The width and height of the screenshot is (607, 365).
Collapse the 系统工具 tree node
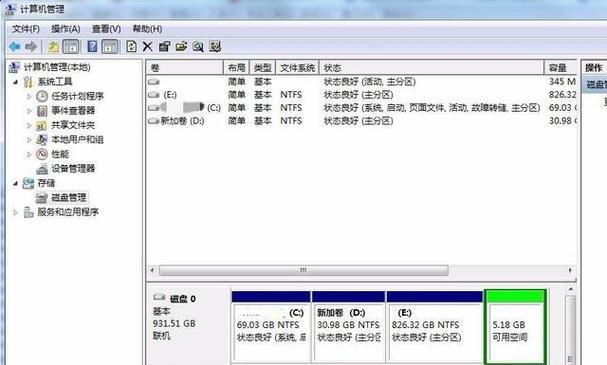coord(15,82)
